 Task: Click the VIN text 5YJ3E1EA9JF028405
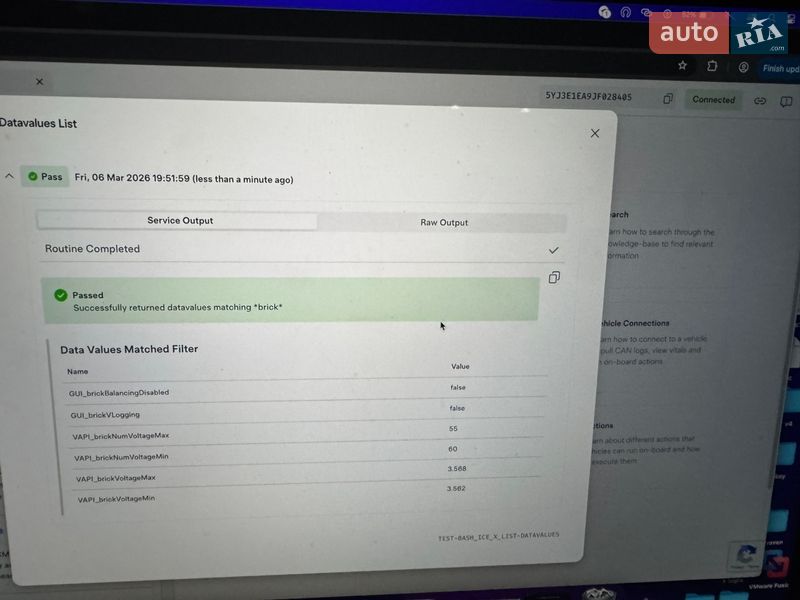(588, 97)
